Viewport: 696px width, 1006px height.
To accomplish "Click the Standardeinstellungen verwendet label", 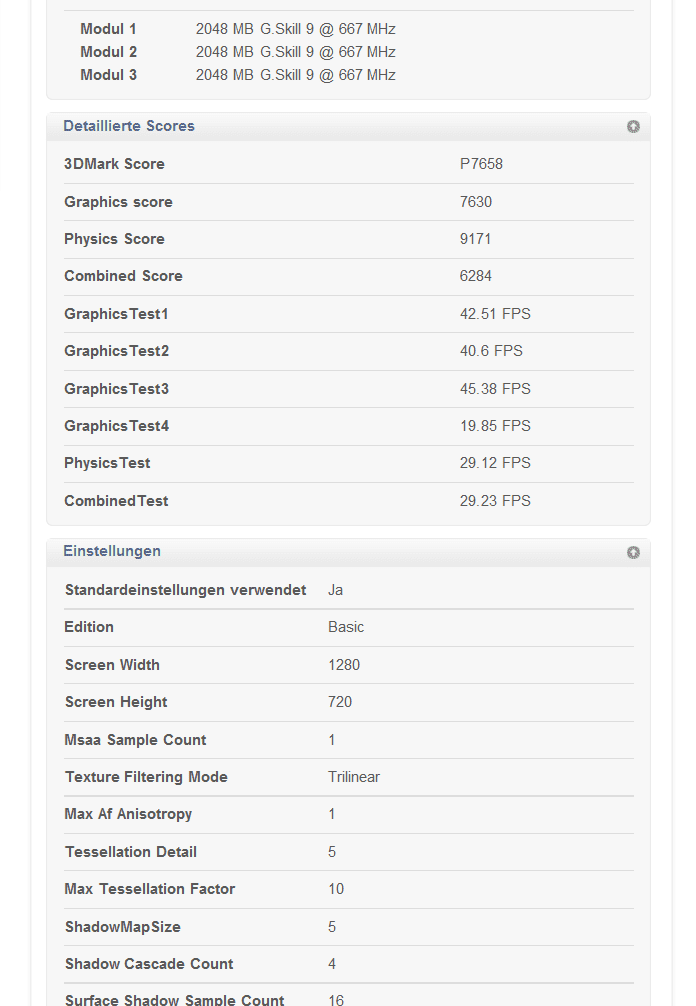I will click(185, 590).
